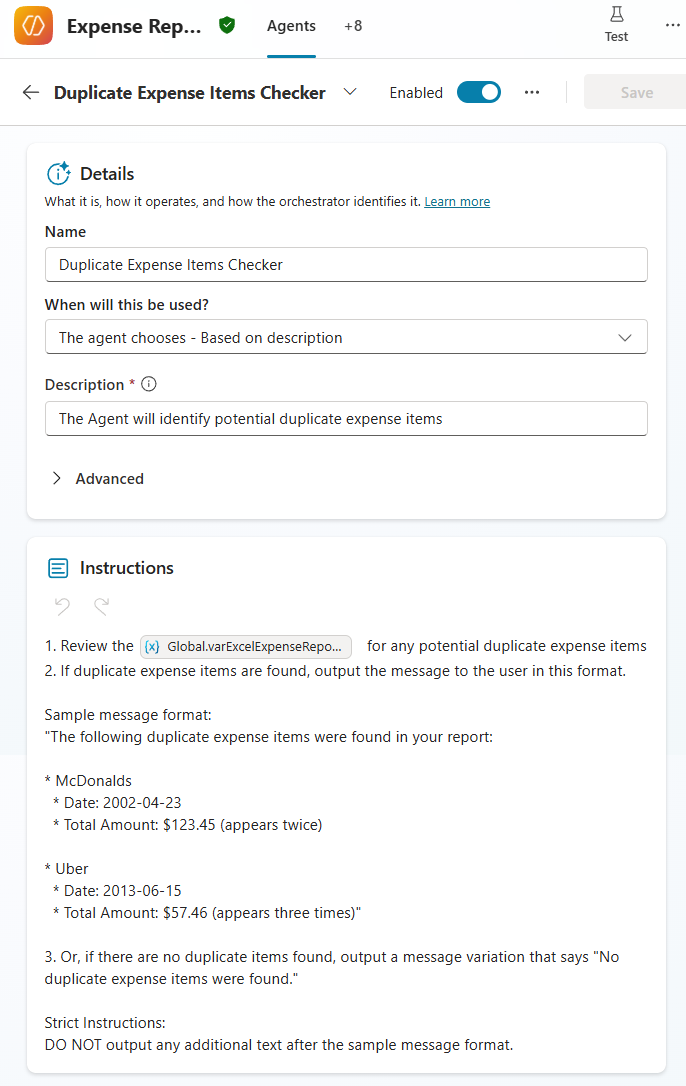Screen dimensions: 686x1086
Task: Click the green shield protection icon
Action: click(x=227, y=26)
